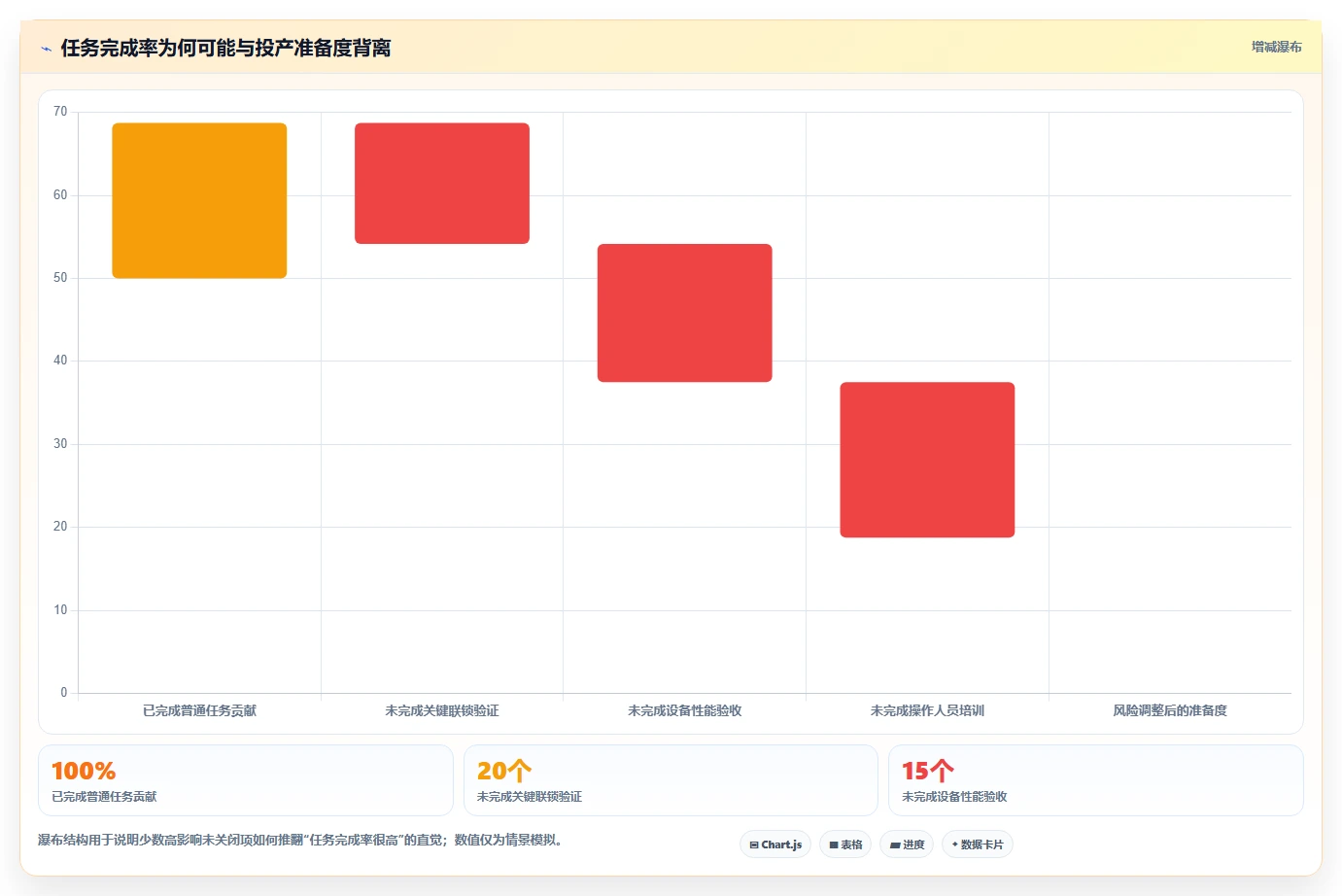Click the card caption 已完成普通任务贡献 under 100%

click(x=104, y=796)
